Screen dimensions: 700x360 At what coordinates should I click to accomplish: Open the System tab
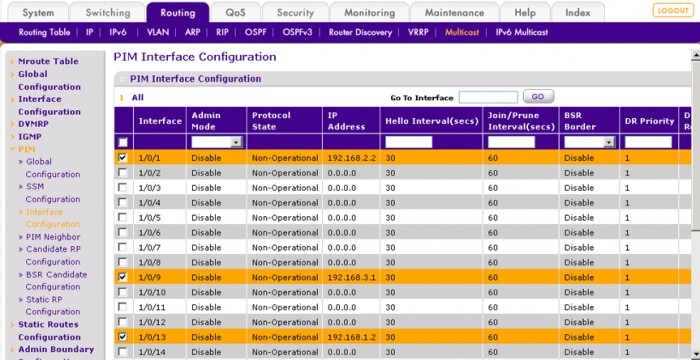click(x=38, y=13)
